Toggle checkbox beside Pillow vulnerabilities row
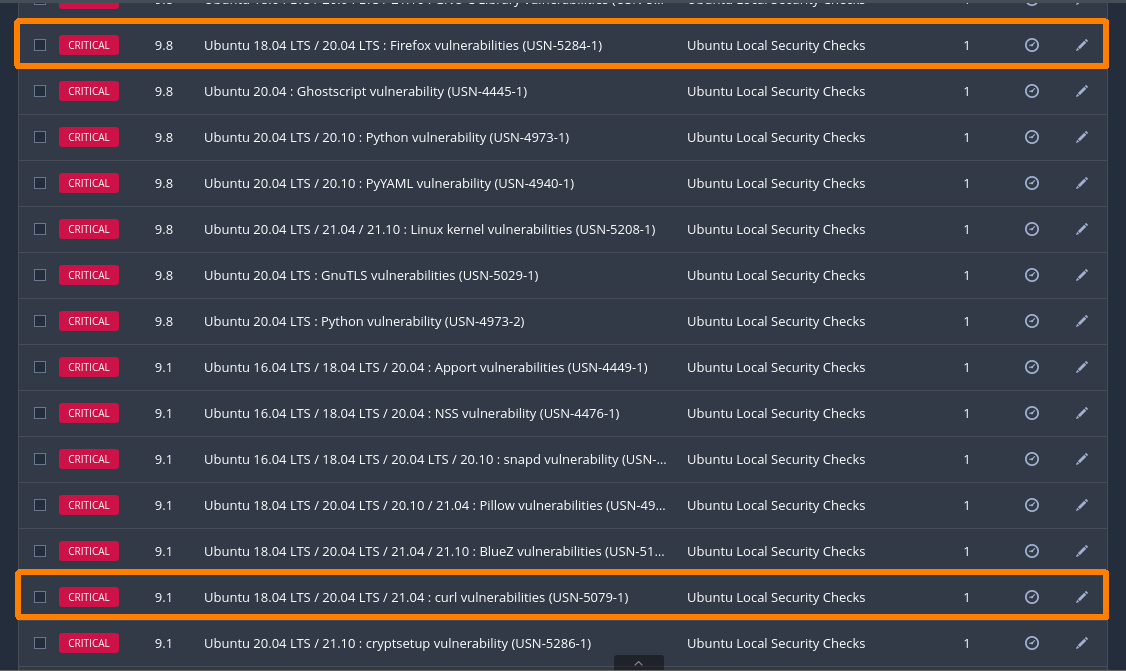Image resolution: width=1126 pixels, height=671 pixels. 40,505
